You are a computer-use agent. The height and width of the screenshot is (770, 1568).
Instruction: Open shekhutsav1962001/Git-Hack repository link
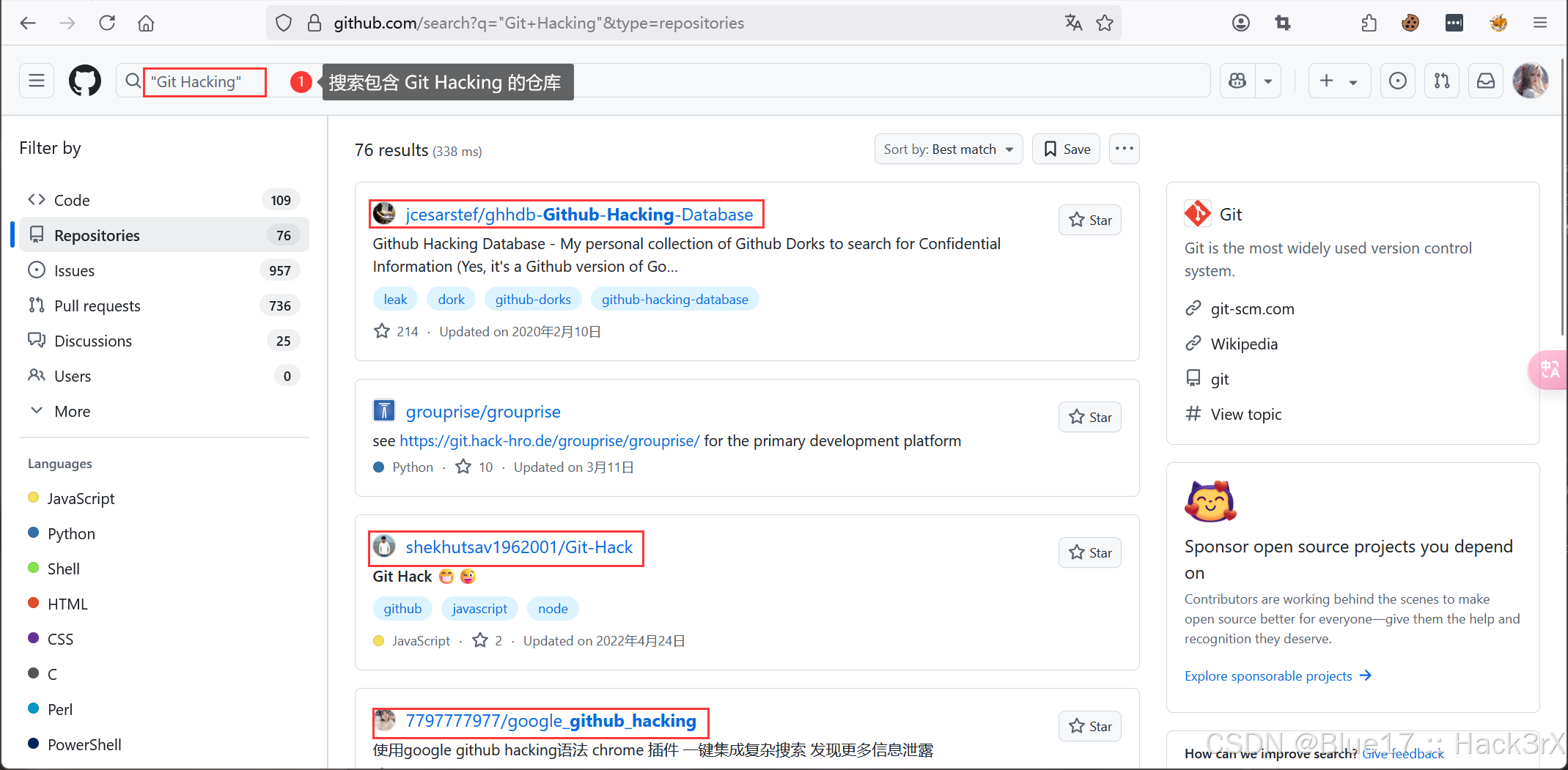[x=519, y=547]
